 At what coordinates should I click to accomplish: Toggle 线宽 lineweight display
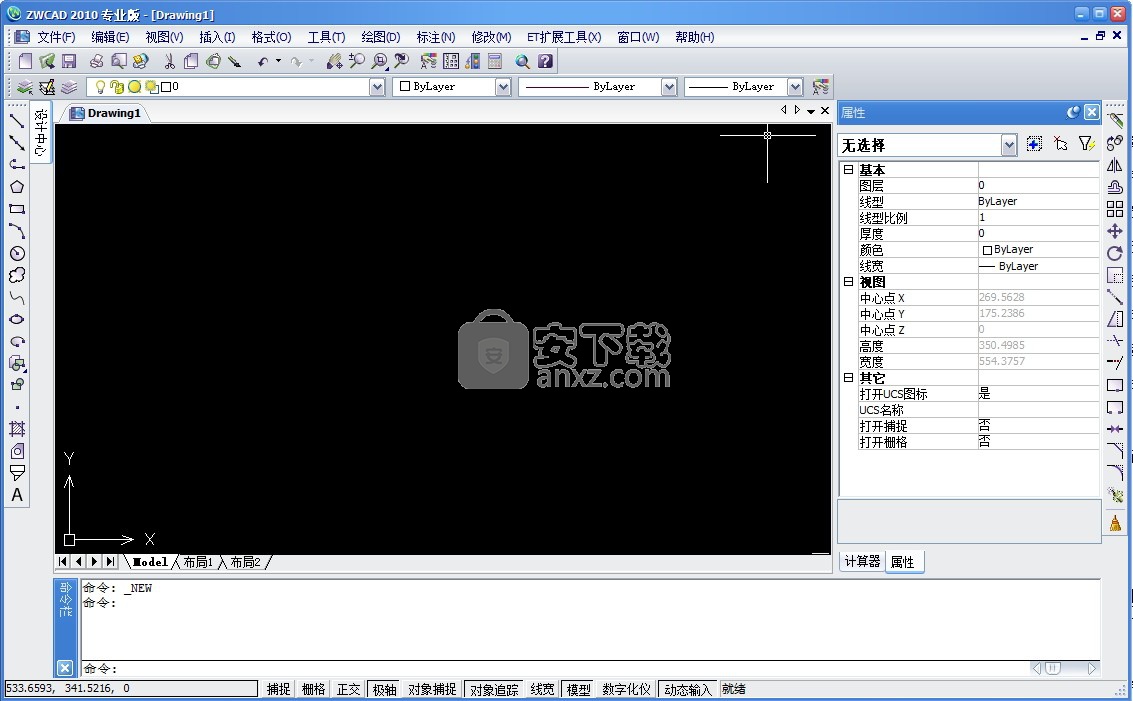[x=542, y=689]
